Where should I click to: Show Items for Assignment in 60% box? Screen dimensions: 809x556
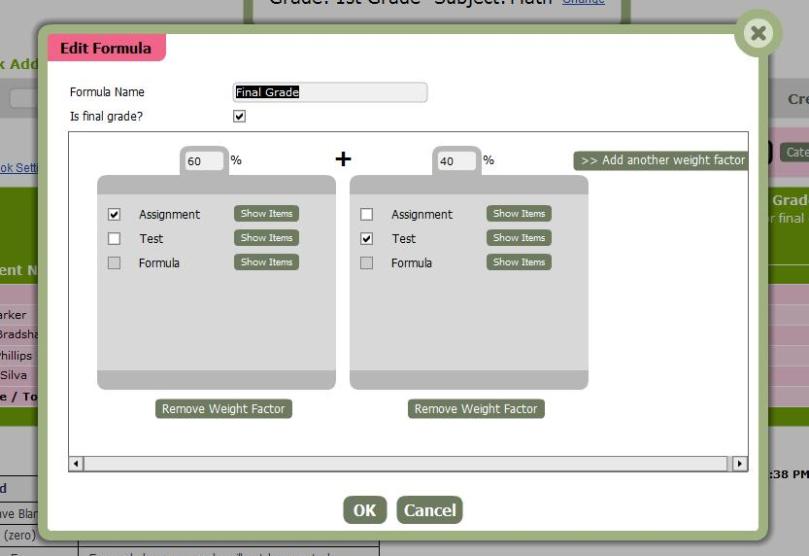point(266,214)
